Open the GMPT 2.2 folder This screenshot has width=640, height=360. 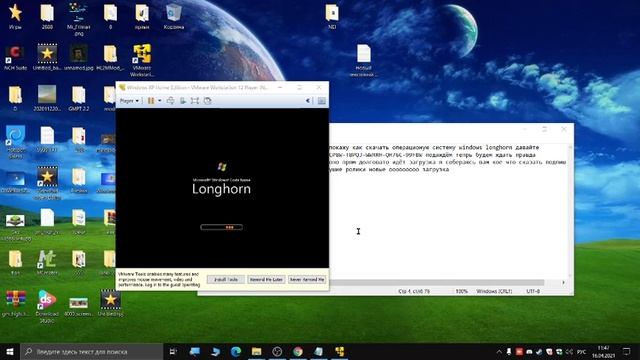click(x=79, y=99)
